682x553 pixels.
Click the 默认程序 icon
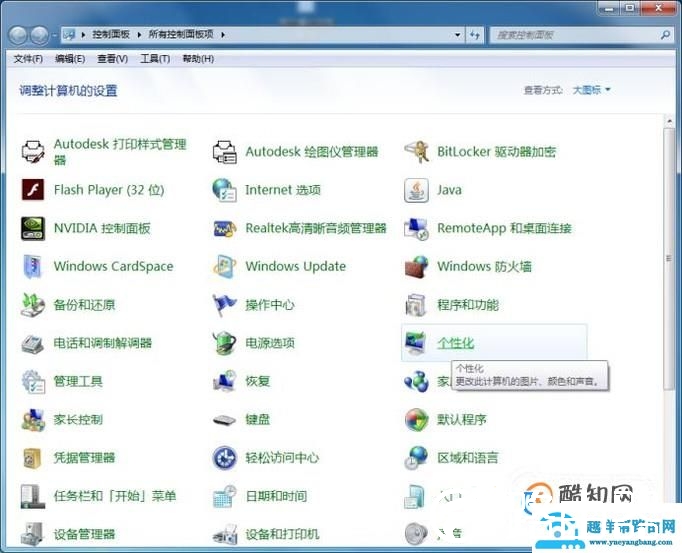pyautogui.click(x=417, y=419)
